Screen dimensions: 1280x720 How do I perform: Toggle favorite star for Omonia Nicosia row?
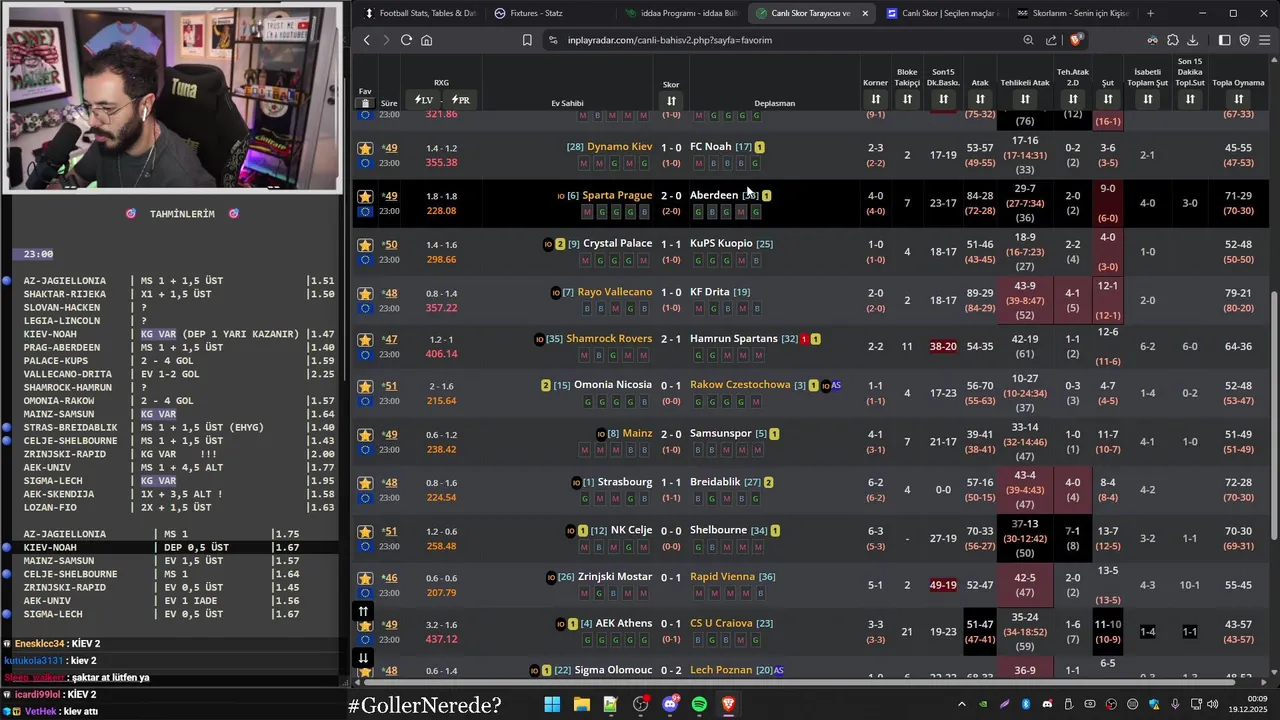coord(365,386)
